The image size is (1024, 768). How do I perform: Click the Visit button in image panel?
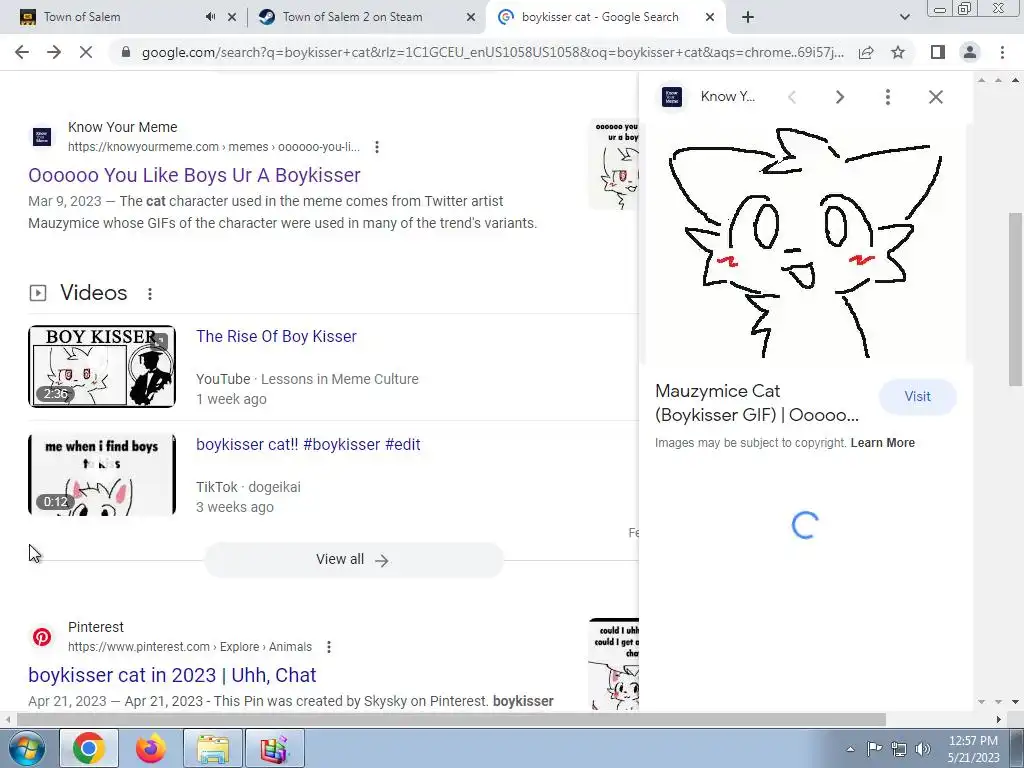[x=918, y=396]
